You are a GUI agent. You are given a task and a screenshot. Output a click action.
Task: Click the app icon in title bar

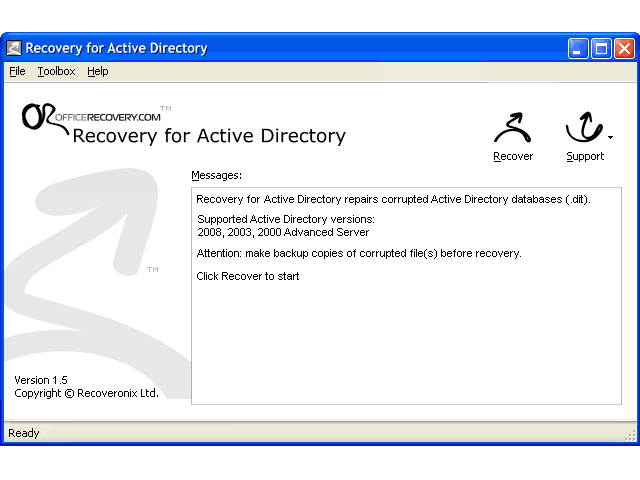pos(14,48)
